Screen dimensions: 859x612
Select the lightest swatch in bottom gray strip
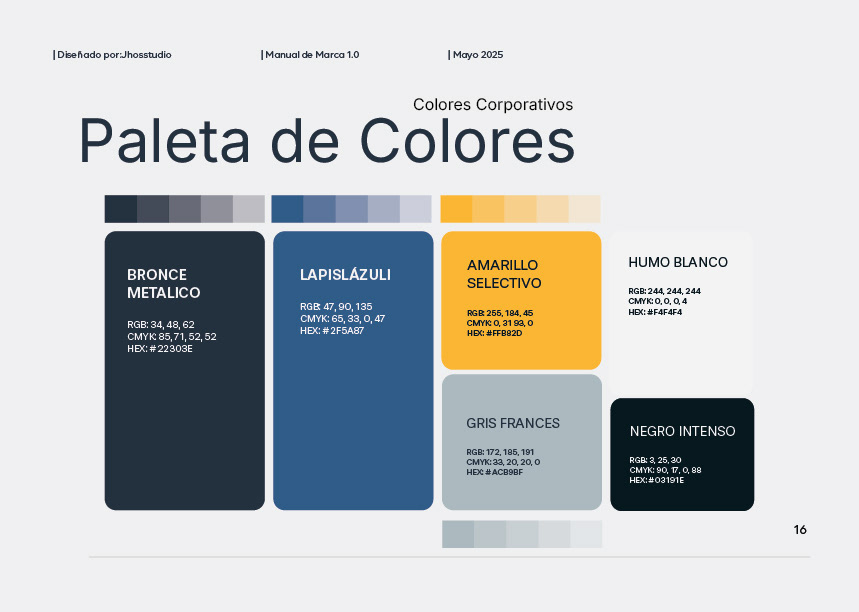pos(586,534)
